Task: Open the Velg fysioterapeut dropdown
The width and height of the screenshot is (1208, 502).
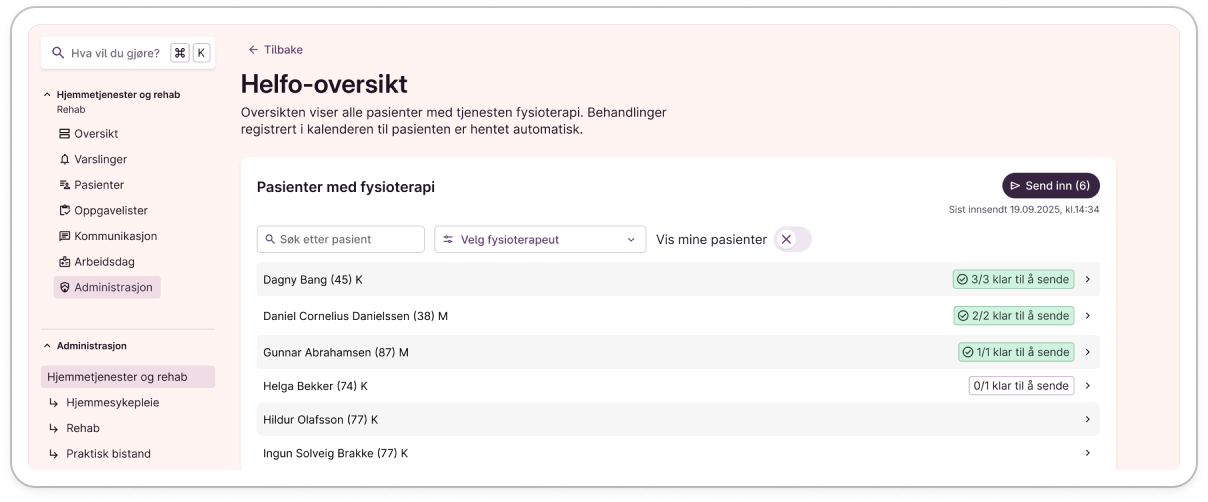Action: coord(539,240)
